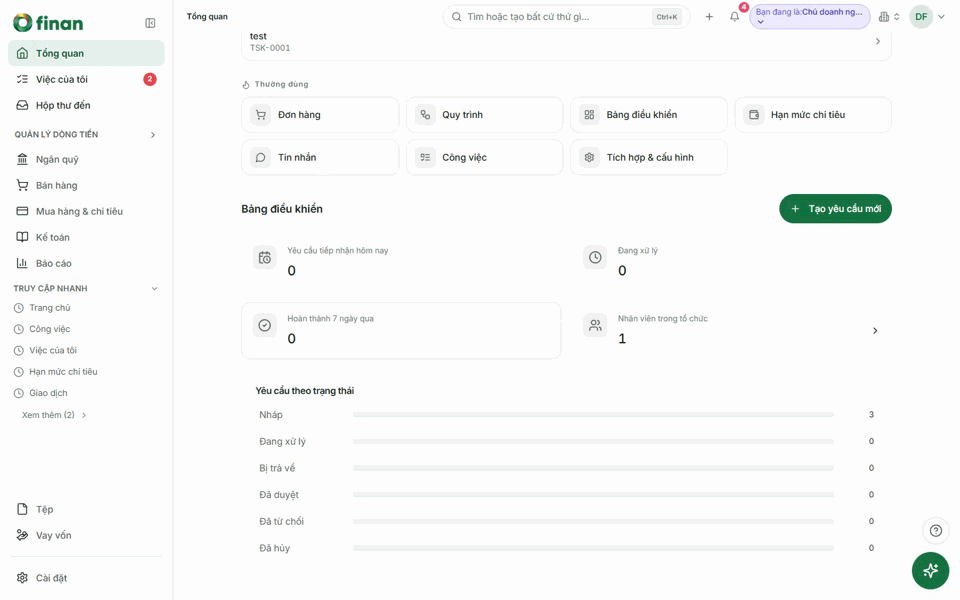Click checkmark icon for Hoàn thành 7 ngày qua
Viewport: 960px width, 600px height.
[x=264, y=326]
